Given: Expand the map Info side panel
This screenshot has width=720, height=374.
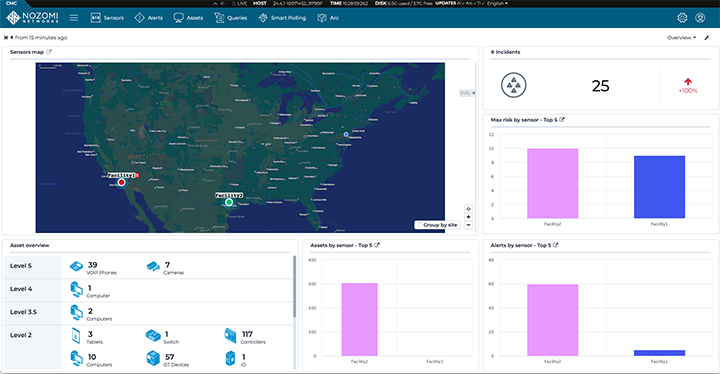Looking at the screenshot, I should 467,93.
